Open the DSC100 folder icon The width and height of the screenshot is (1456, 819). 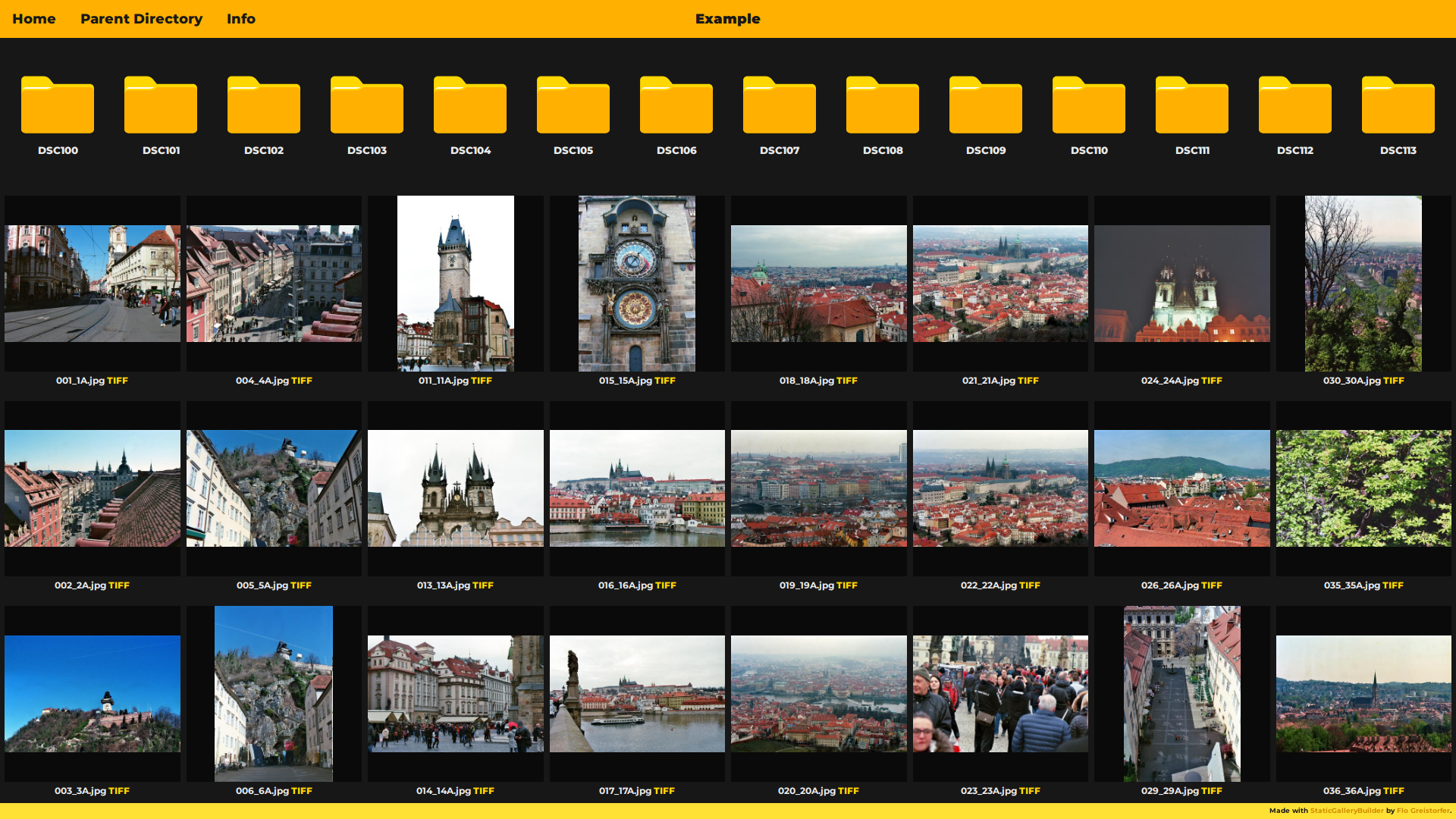click(x=58, y=106)
